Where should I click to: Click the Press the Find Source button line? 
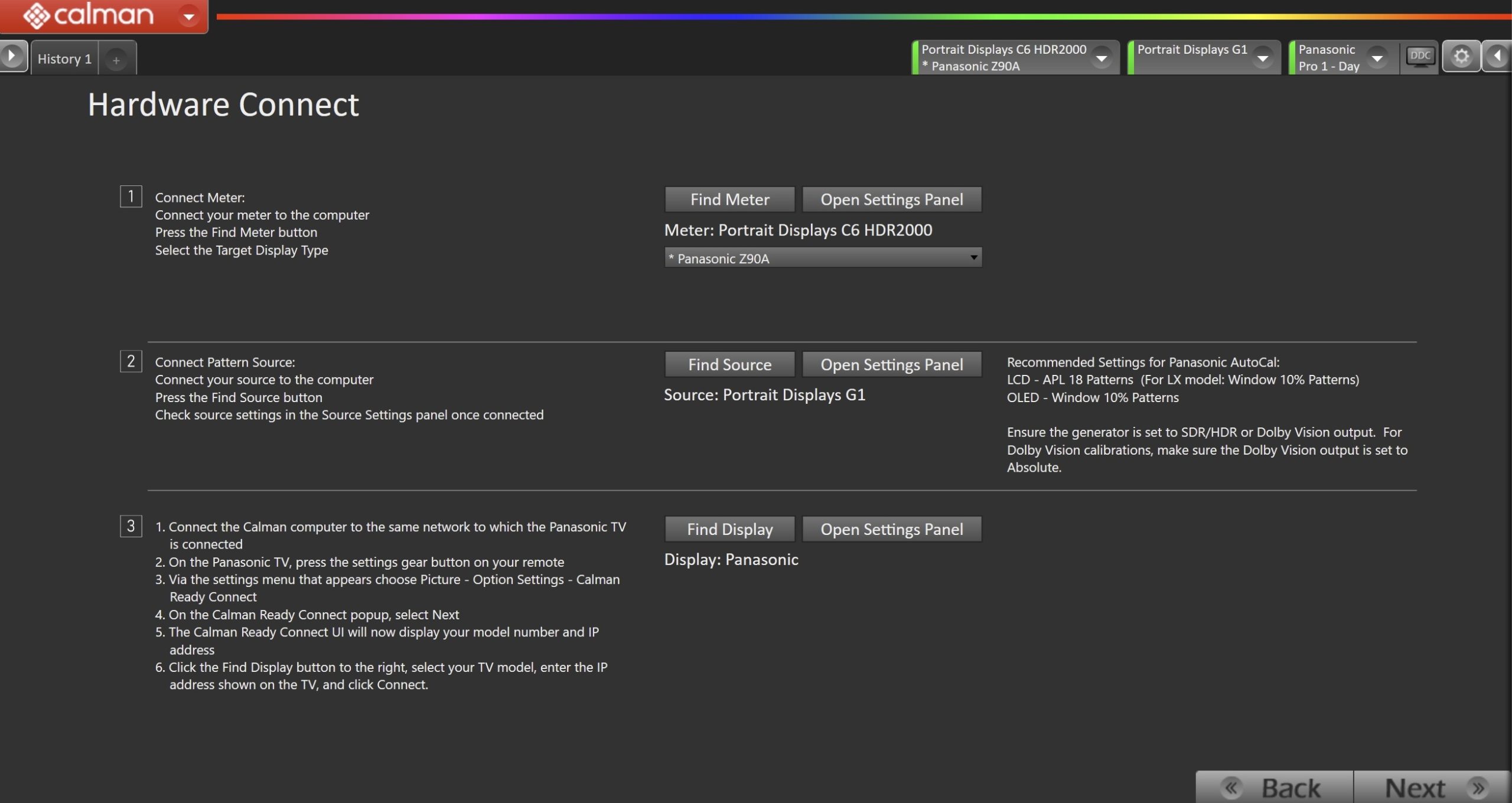coord(239,398)
